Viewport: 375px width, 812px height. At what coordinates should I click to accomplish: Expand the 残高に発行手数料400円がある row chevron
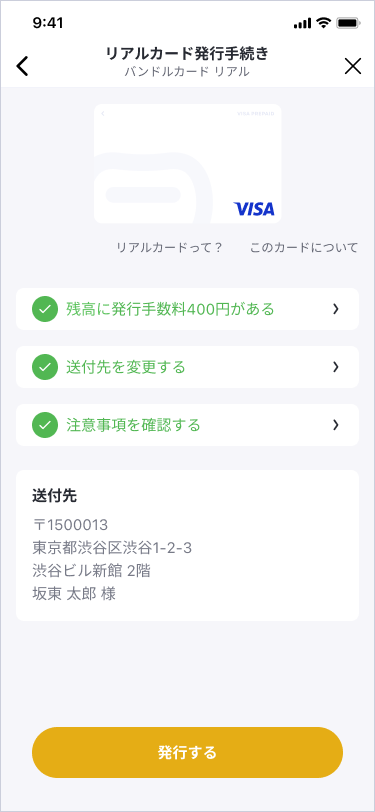coord(336,309)
